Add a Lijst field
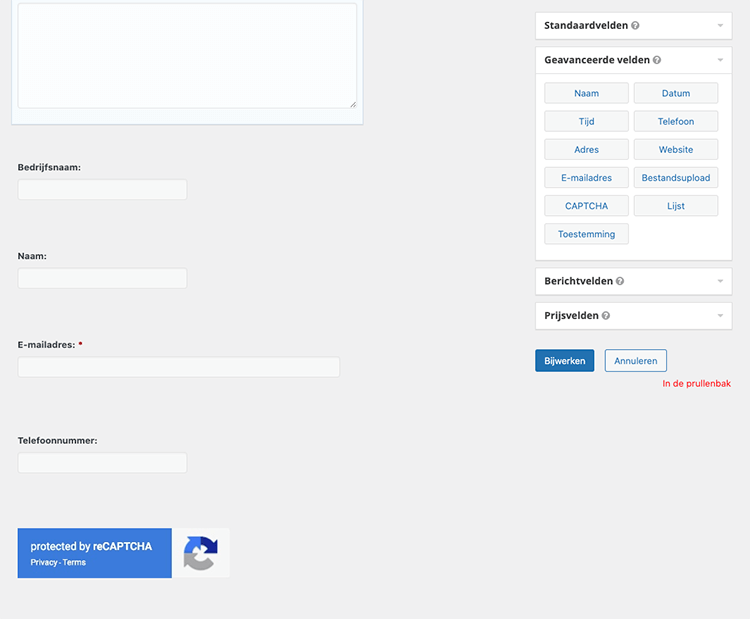Image resolution: width=750 pixels, height=619 pixels. (x=676, y=206)
